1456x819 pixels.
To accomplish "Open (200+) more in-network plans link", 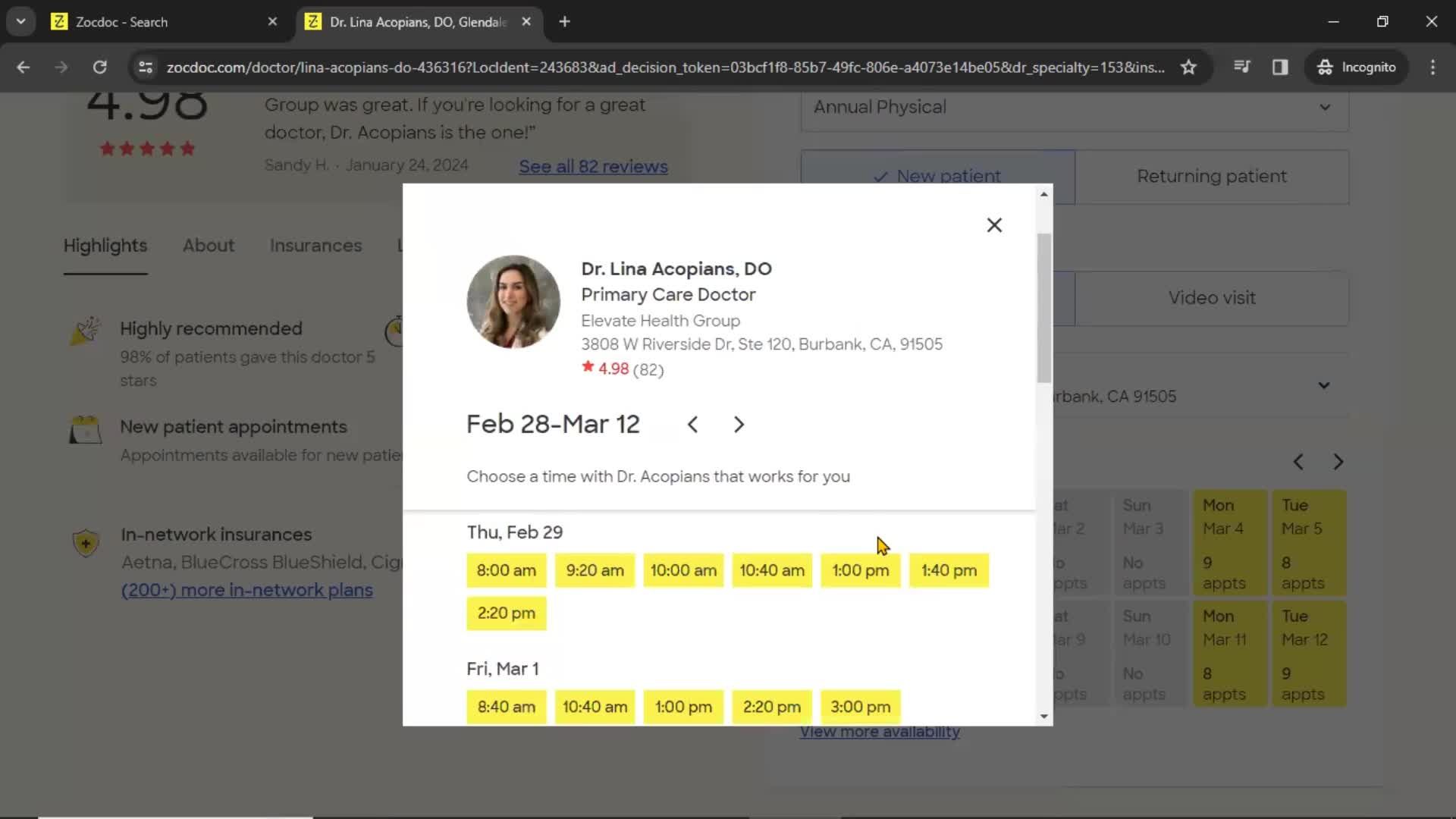I will pos(246,590).
